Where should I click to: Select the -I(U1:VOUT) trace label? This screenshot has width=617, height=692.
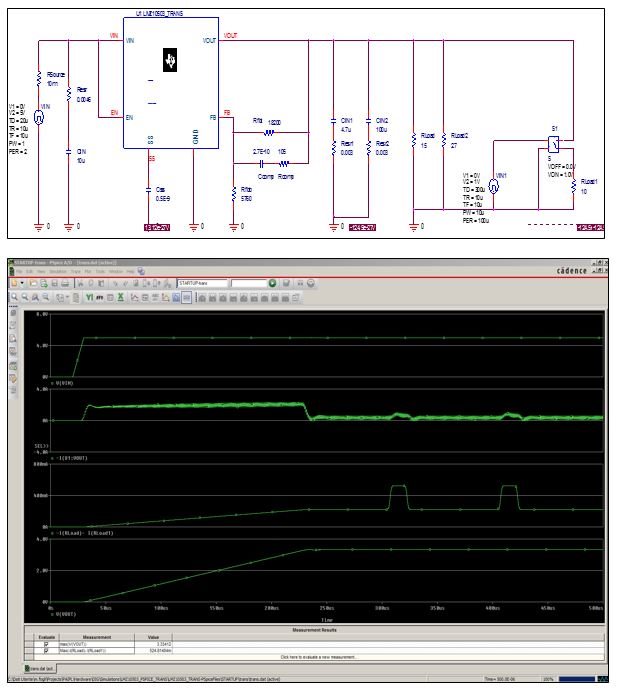click(x=72, y=458)
